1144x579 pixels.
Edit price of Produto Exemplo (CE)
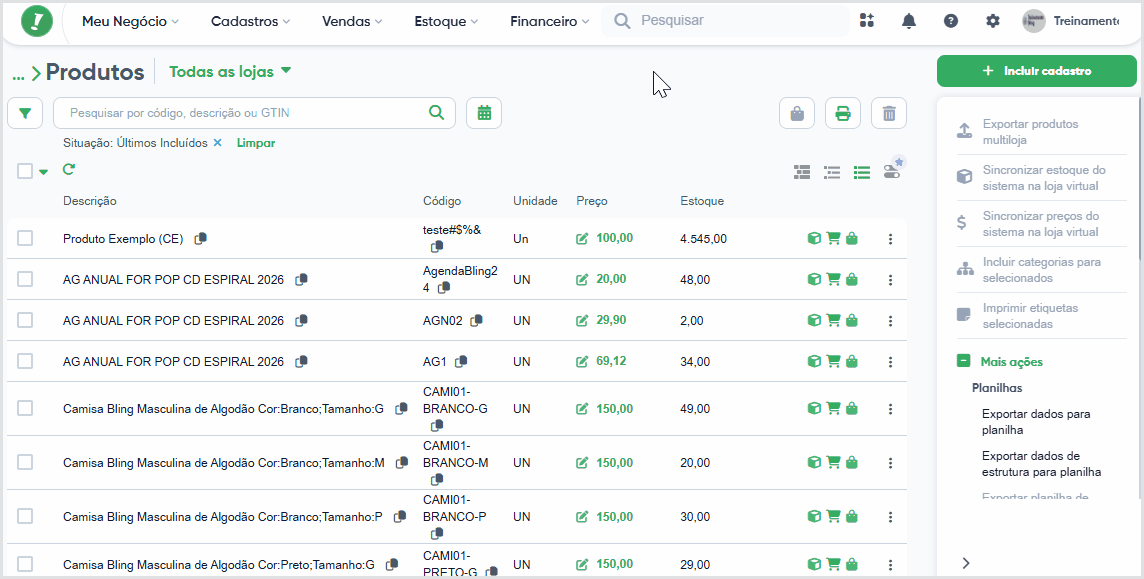581,238
